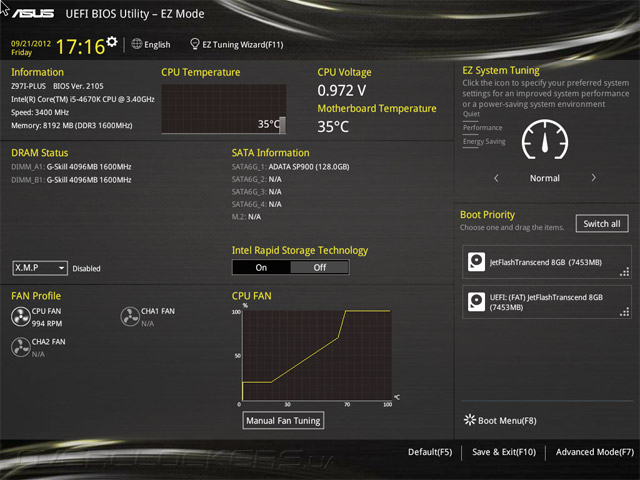The width and height of the screenshot is (640, 480).
Task: Click the CPU FAN curve graph
Action: click(x=317, y=355)
